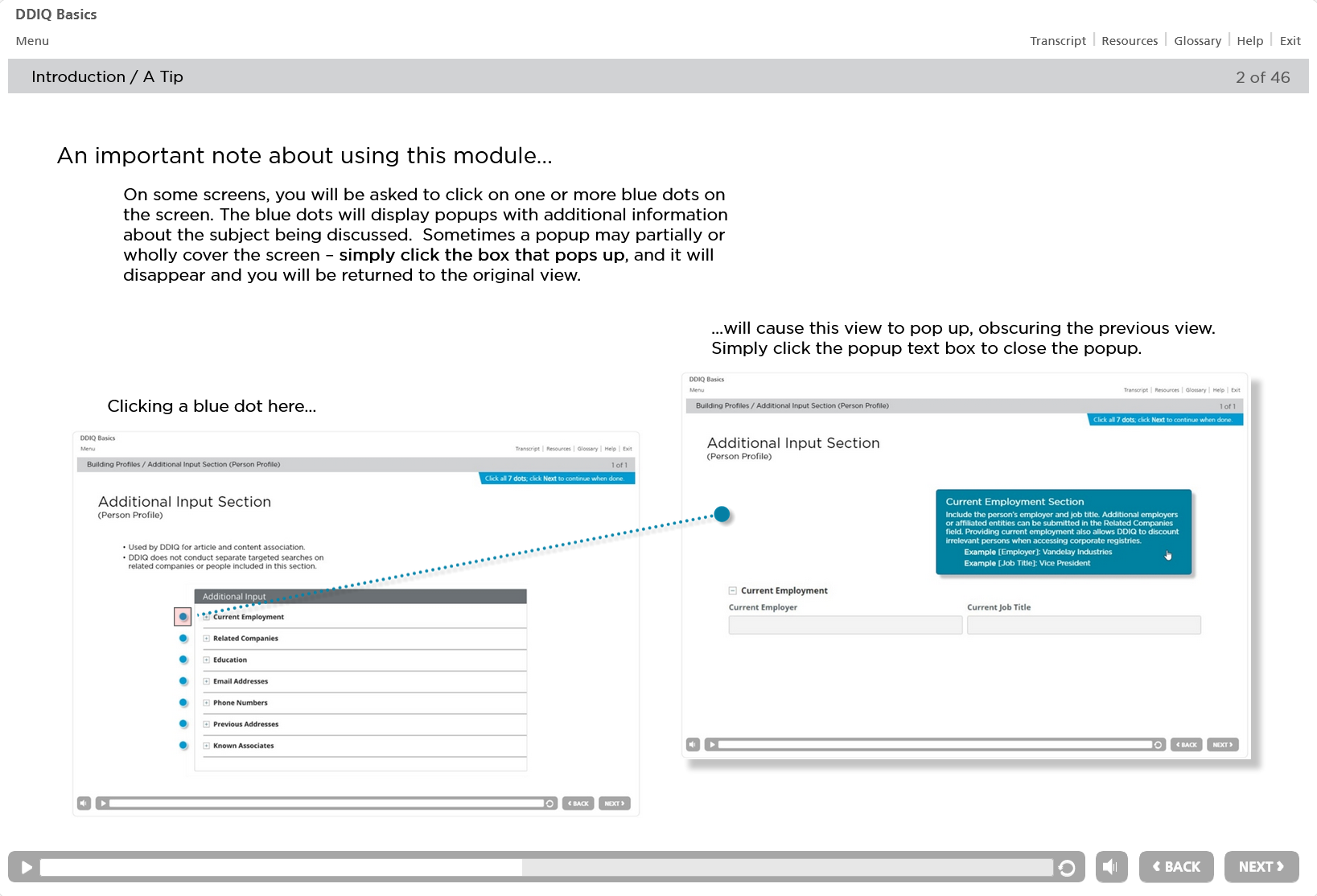Screen dimensions: 1317x896
Task: Click slide counter '2 of 46'
Action: pos(1262,77)
